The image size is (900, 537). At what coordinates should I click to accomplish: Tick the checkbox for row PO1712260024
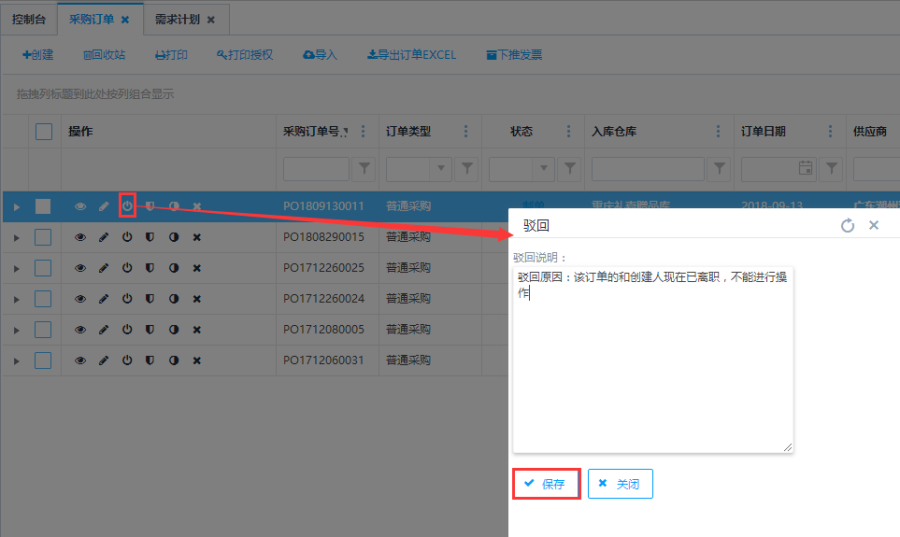coord(43,299)
